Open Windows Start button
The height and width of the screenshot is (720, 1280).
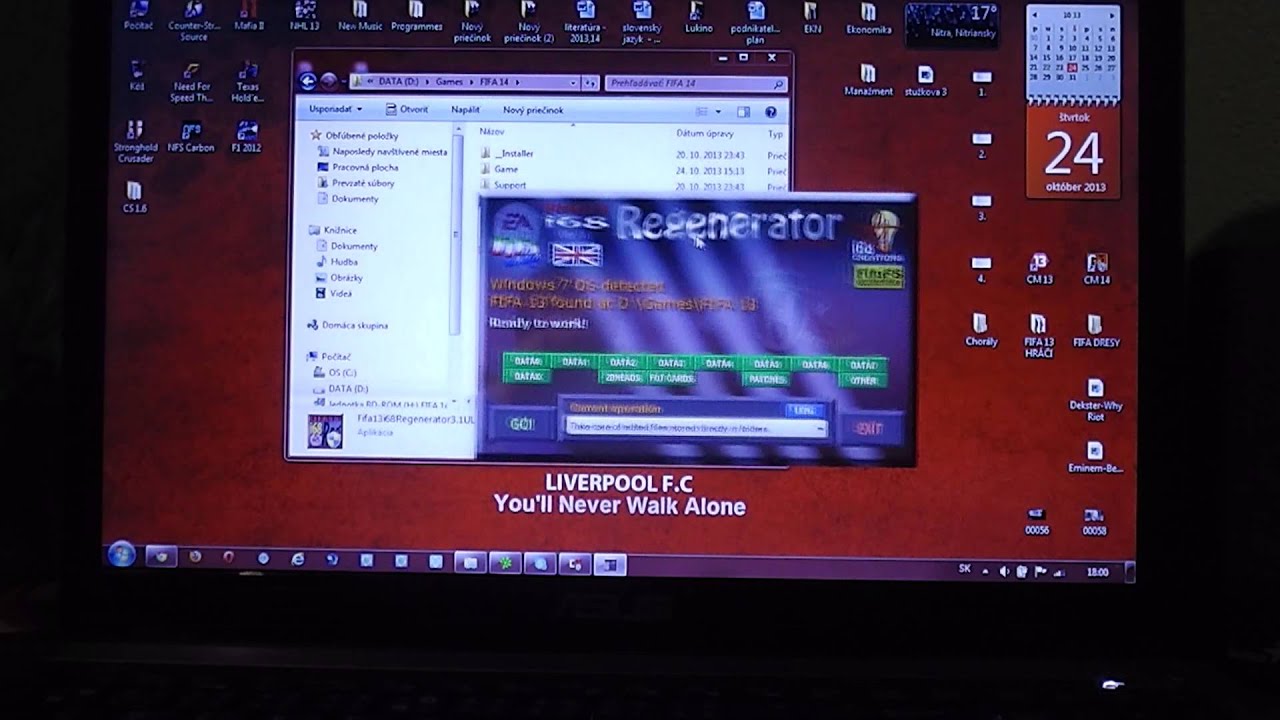tap(121, 555)
